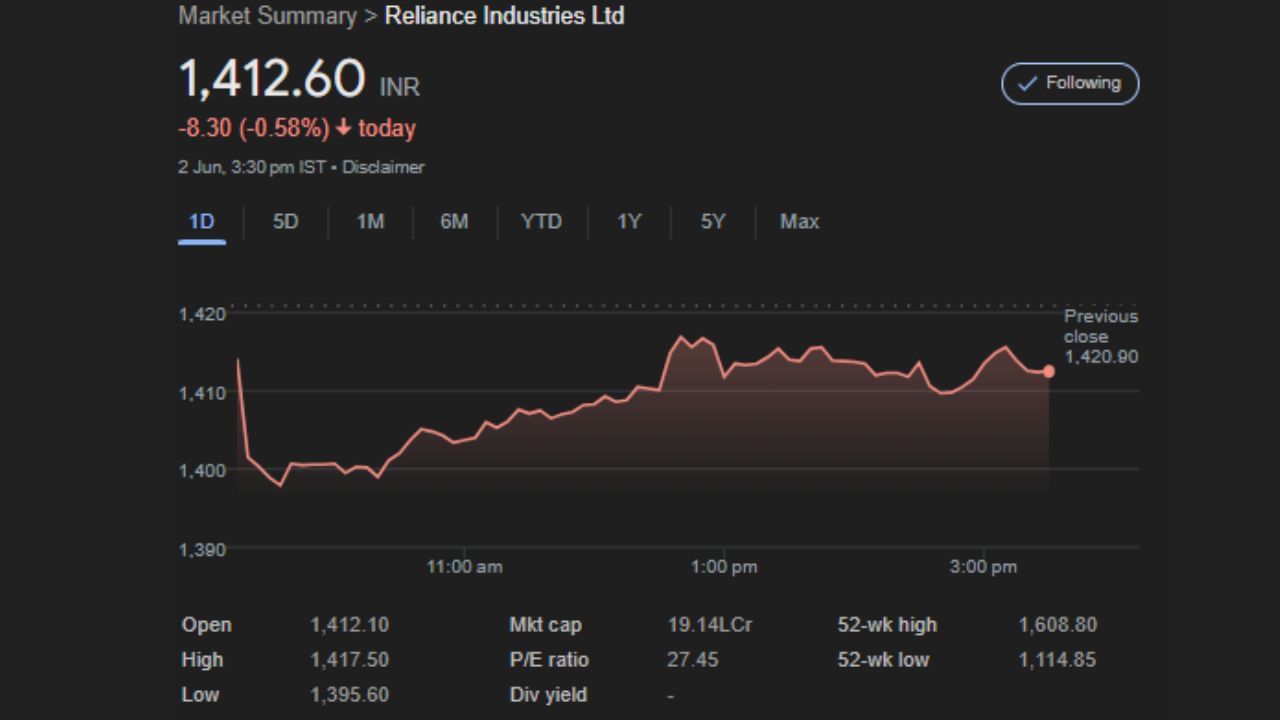Click the Reliance Industries Ltd title
Image resolution: width=1280 pixels, height=720 pixels.
tap(505, 16)
